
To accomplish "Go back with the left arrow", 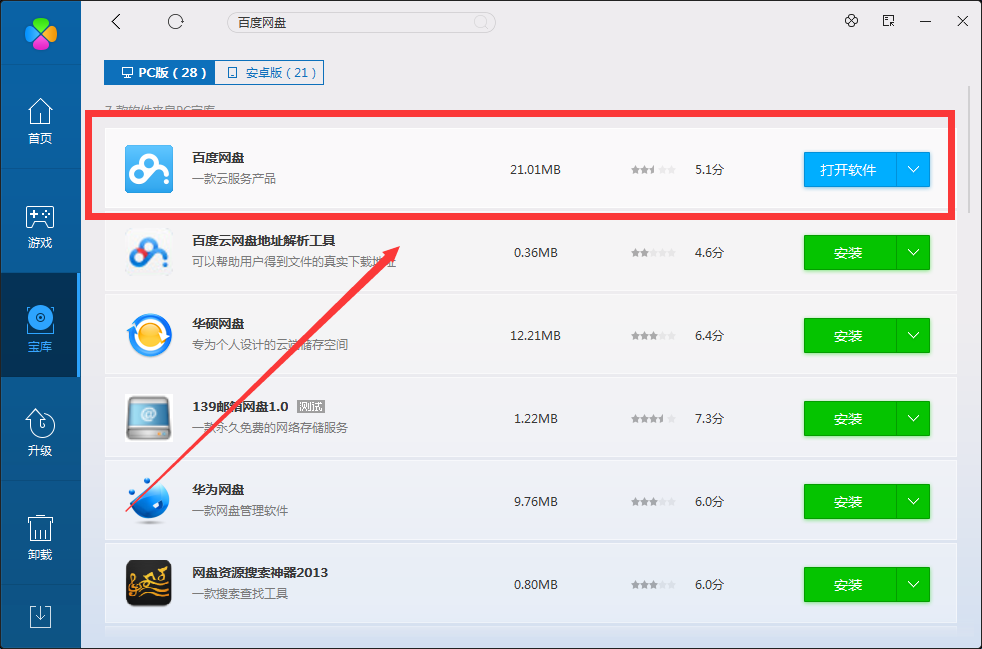I will click(x=116, y=22).
